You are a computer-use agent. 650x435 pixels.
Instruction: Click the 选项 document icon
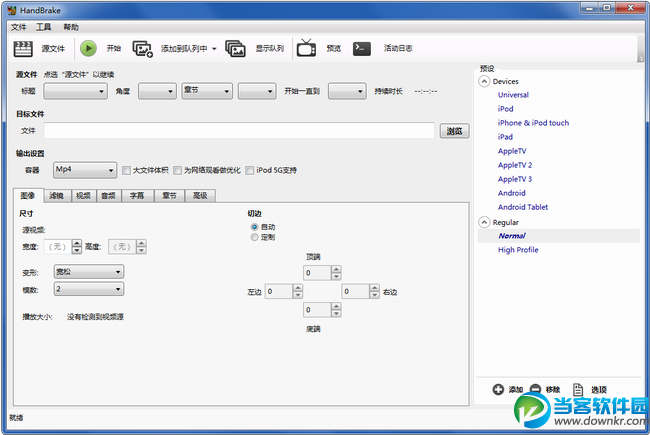[578, 389]
